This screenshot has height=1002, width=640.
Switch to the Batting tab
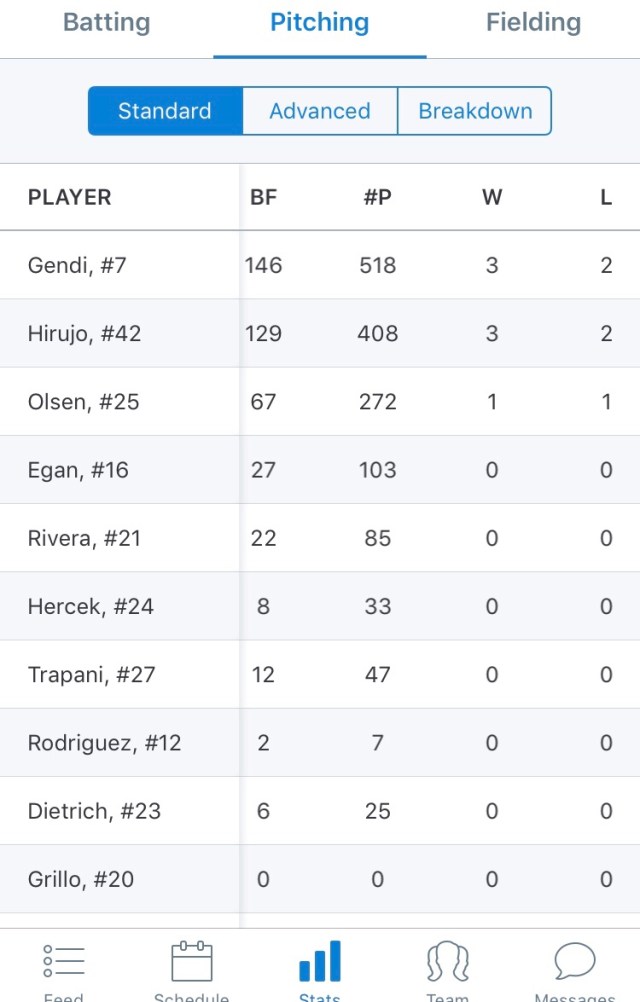(x=106, y=23)
